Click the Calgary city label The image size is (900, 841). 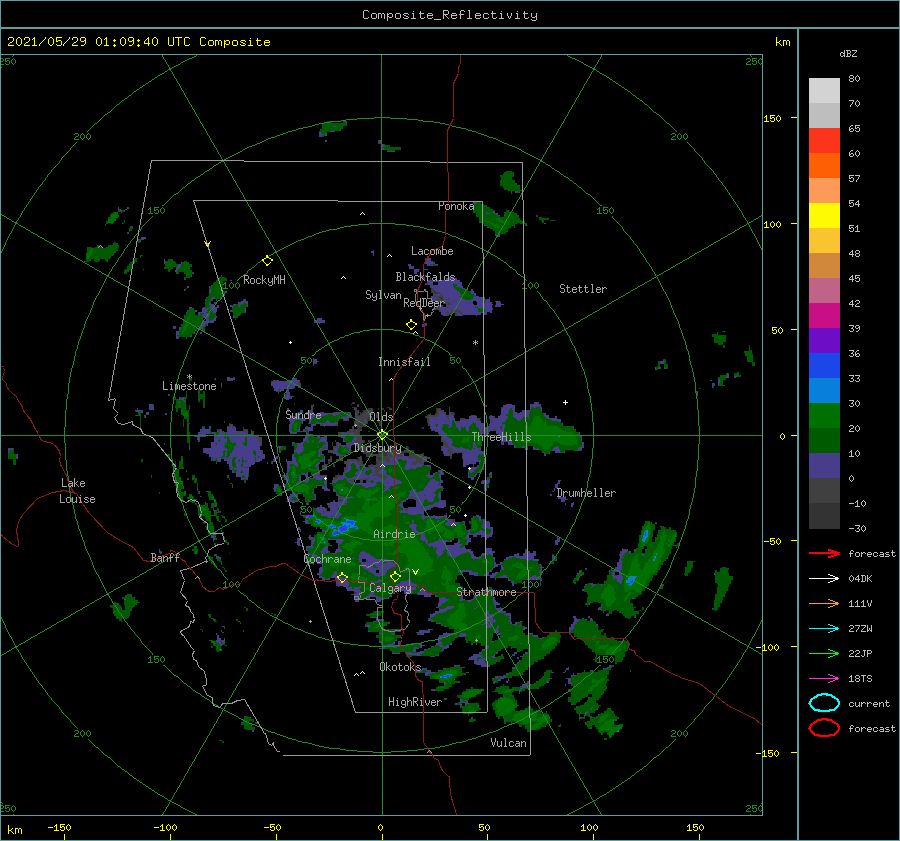click(390, 588)
